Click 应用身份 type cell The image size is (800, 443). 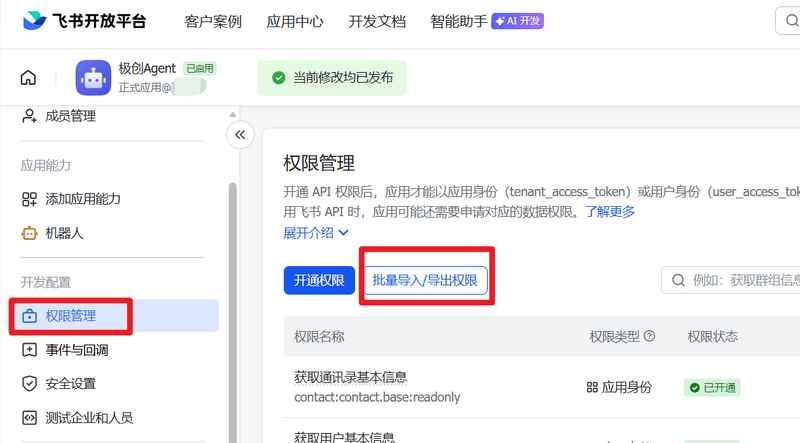coord(619,387)
